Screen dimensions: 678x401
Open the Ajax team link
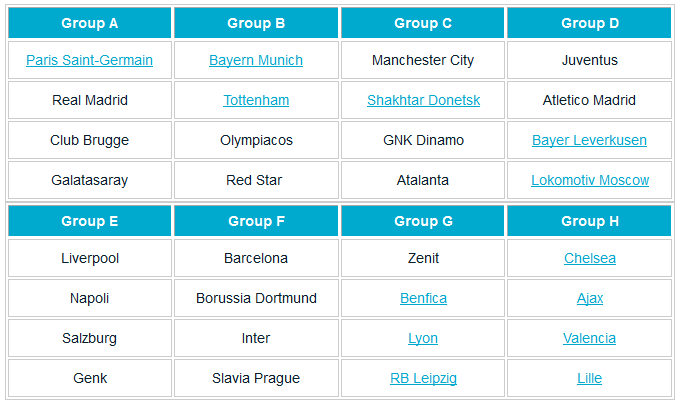(589, 299)
